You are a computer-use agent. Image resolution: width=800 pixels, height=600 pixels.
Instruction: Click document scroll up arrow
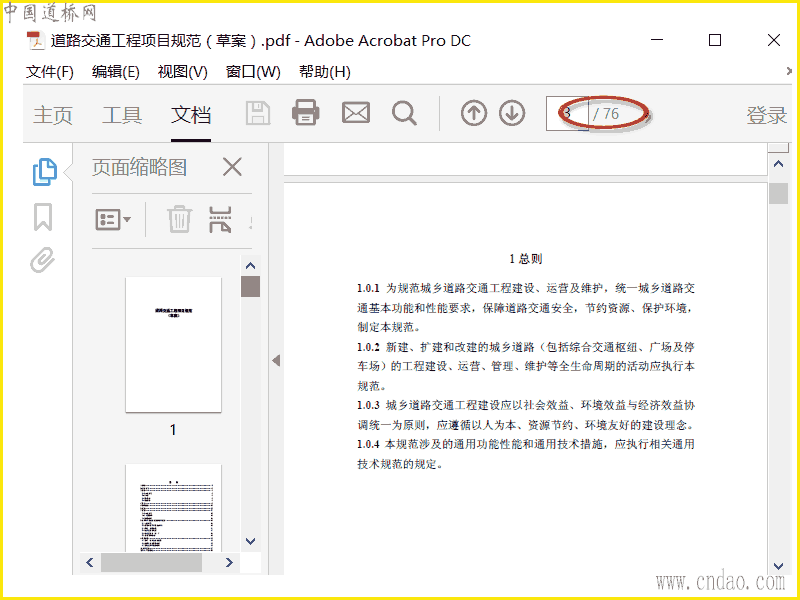(778, 164)
